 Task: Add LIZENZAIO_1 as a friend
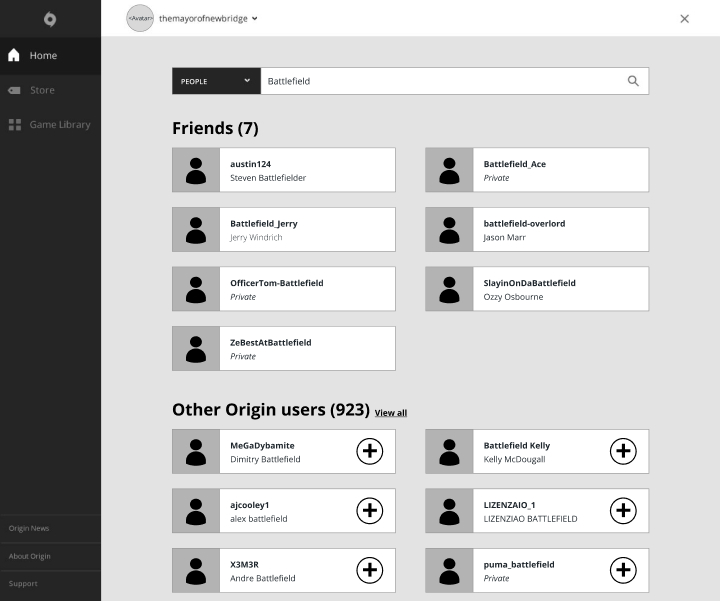coord(623,511)
